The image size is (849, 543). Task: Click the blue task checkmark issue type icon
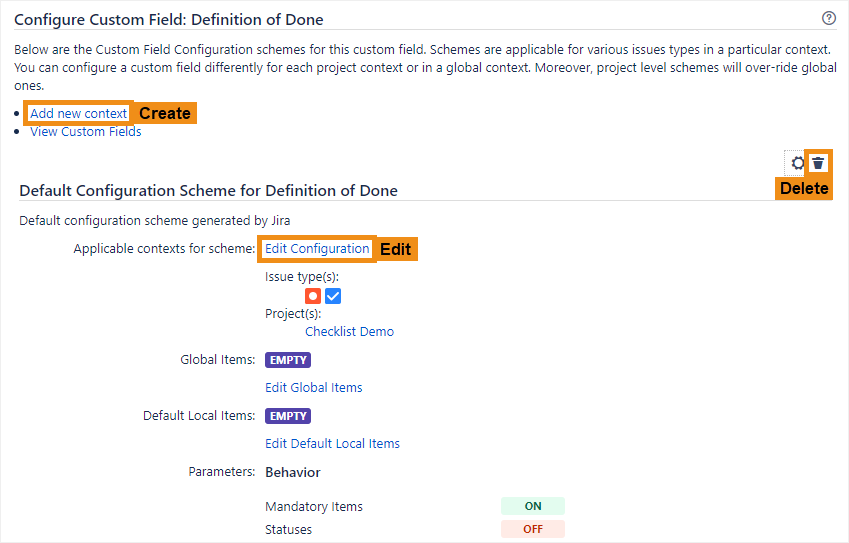click(333, 296)
